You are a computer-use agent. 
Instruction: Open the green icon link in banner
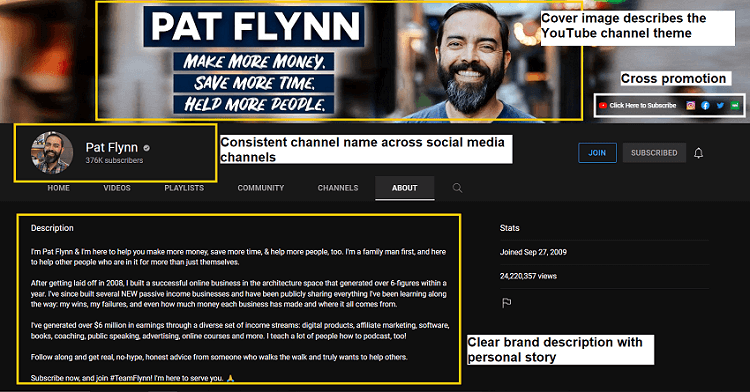click(735, 106)
